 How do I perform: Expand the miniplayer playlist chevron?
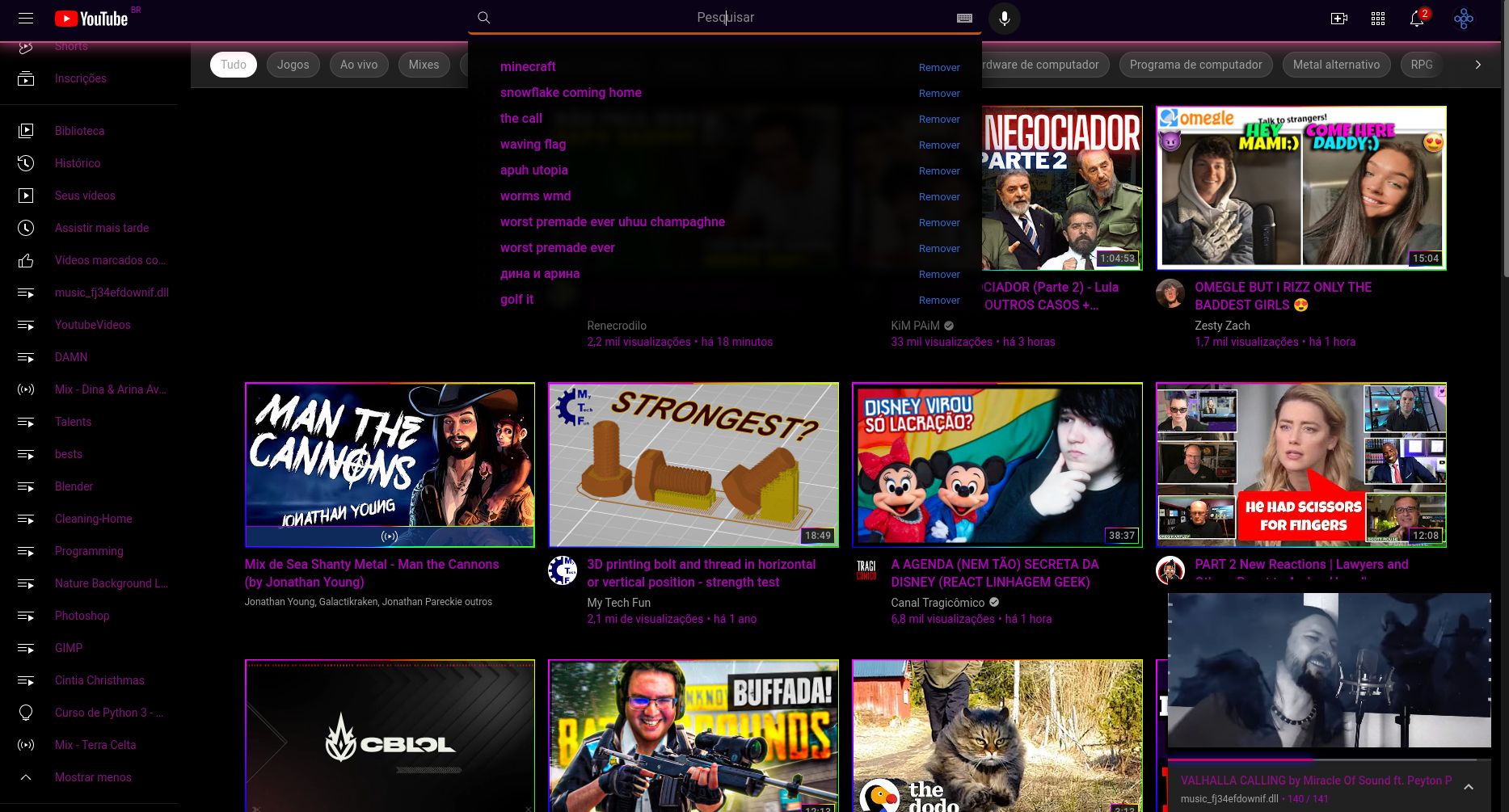[1469, 787]
